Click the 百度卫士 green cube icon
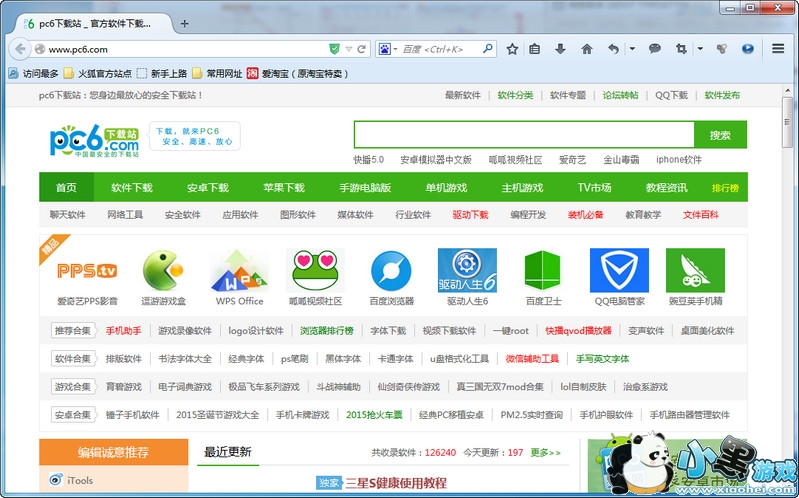The width and height of the screenshot is (799, 498). 543,270
